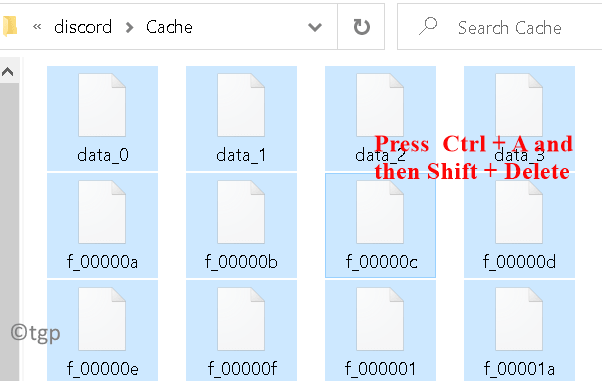Viewport: 602px width, 381px height.
Task: Select the f_00000b file
Action: [241, 225]
